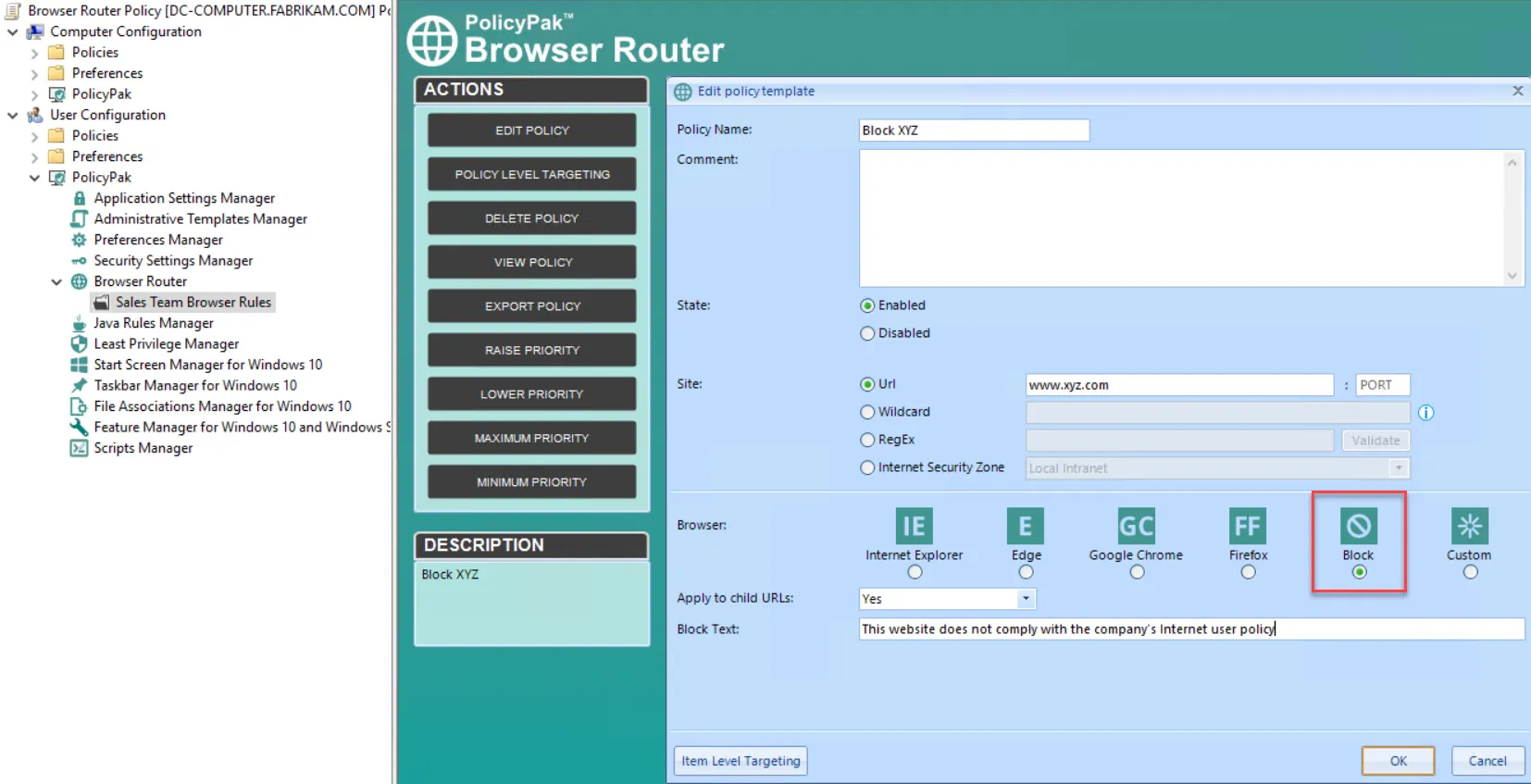Click the EDIT POLICY action
This screenshot has width=1531, height=784.
tap(531, 131)
